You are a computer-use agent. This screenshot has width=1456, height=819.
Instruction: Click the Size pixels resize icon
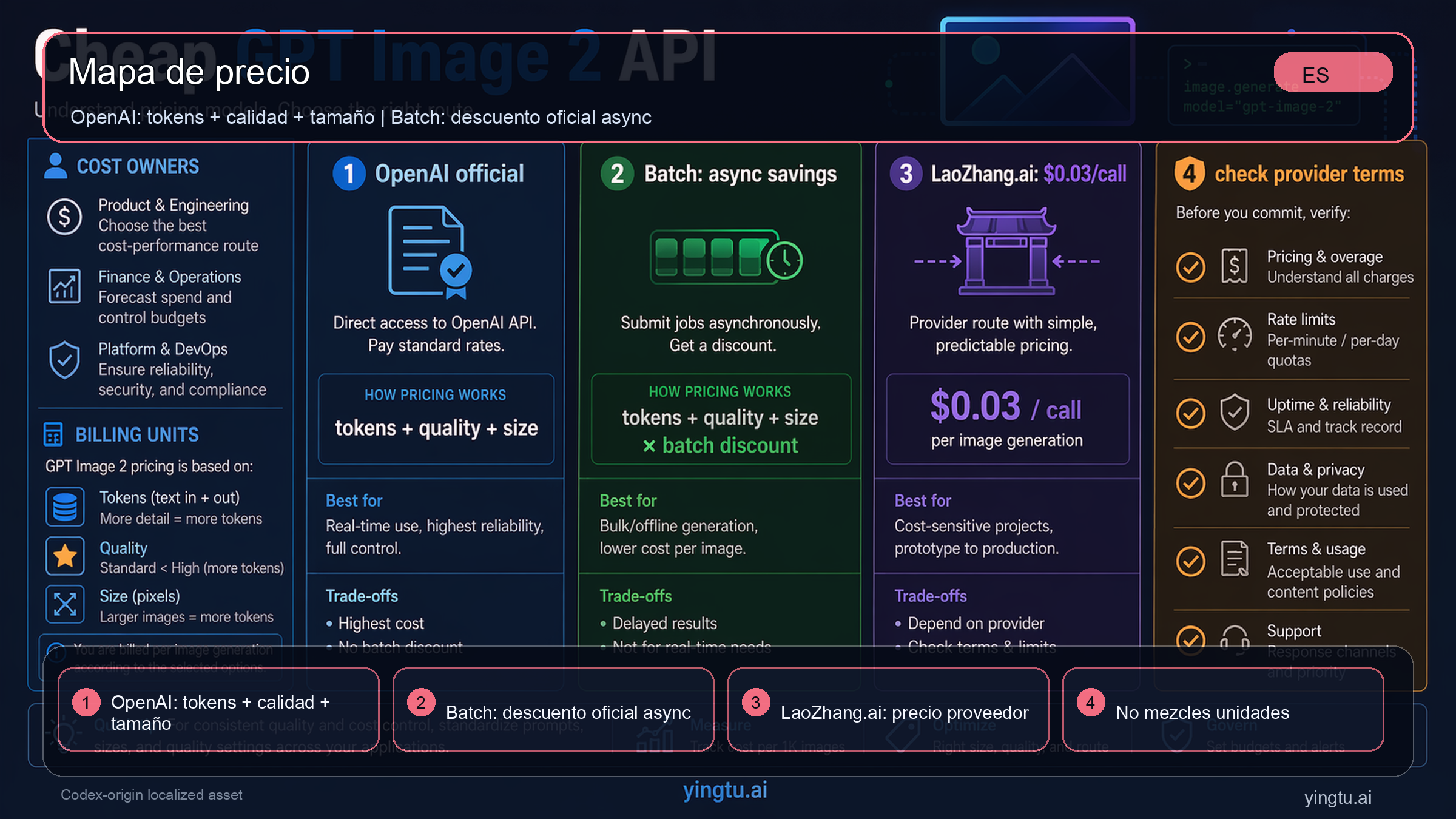click(x=65, y=604)
